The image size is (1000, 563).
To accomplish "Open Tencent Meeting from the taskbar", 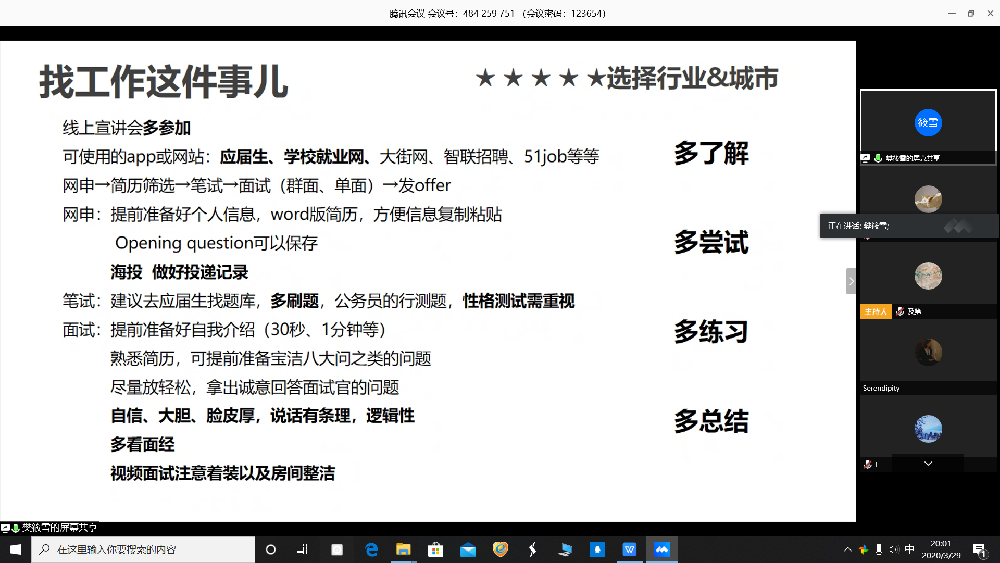I will (x=661, y=549).
